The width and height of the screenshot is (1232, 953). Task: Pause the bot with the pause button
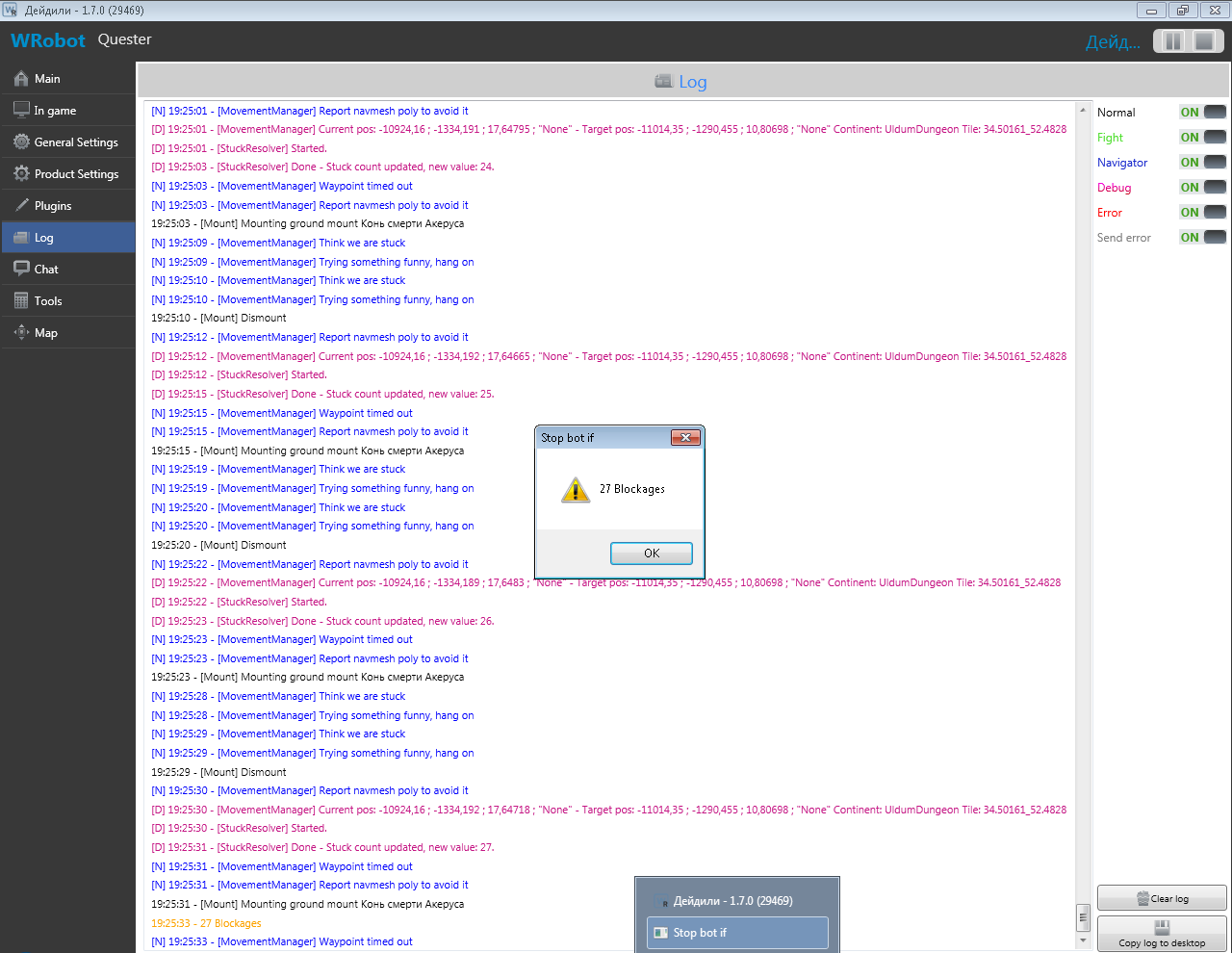1172,40
